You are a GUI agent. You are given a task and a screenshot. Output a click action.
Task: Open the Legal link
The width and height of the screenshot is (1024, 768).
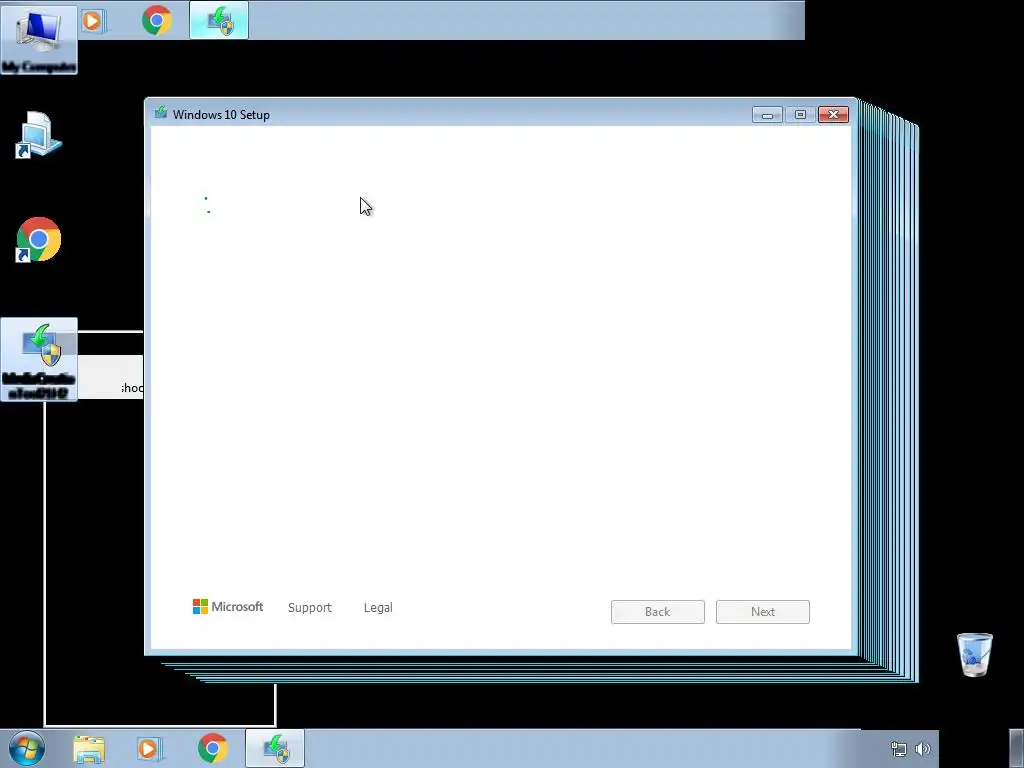[x=378, y=607]
